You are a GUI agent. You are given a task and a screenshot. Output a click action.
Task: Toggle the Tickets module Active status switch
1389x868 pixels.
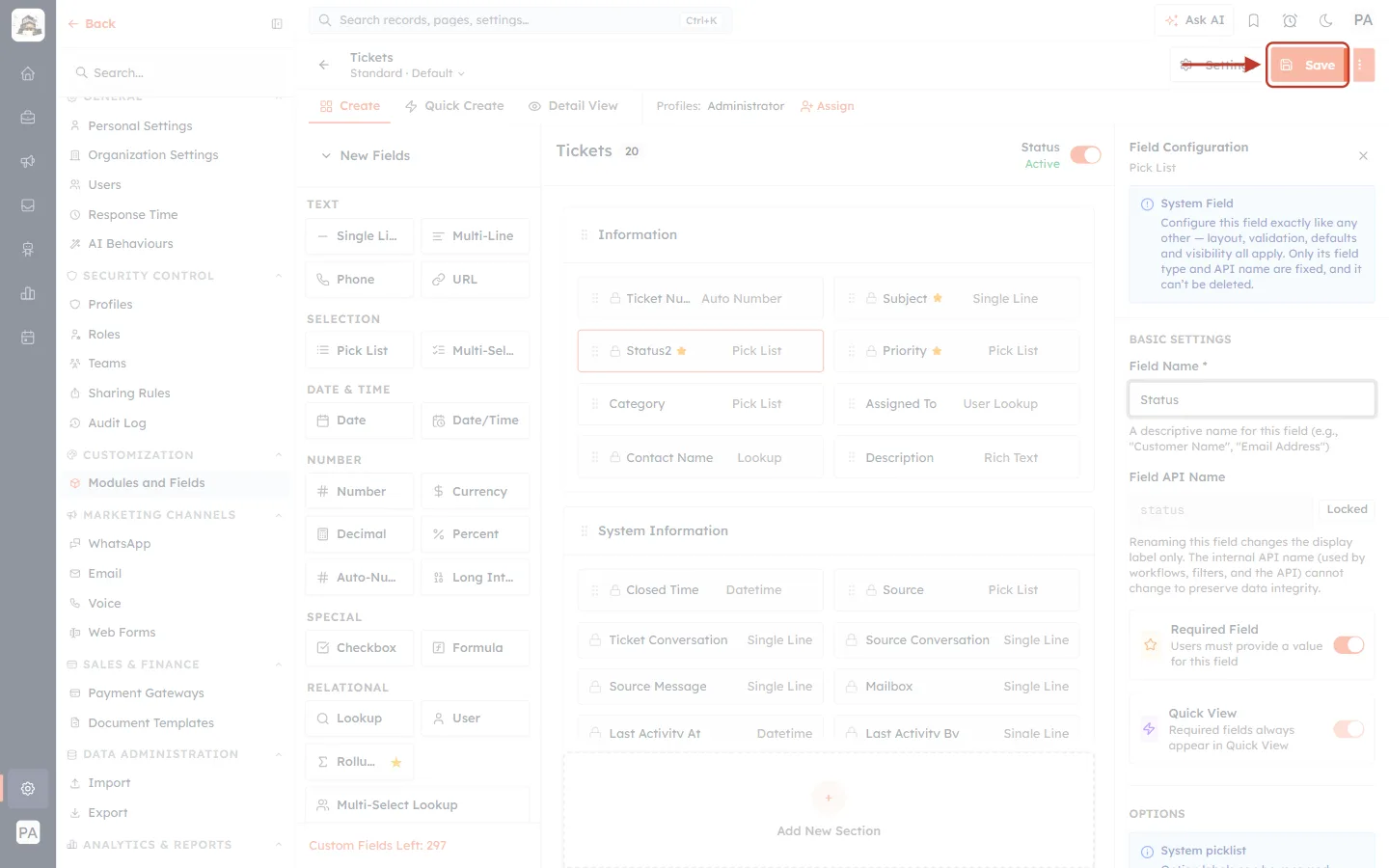1085,155
